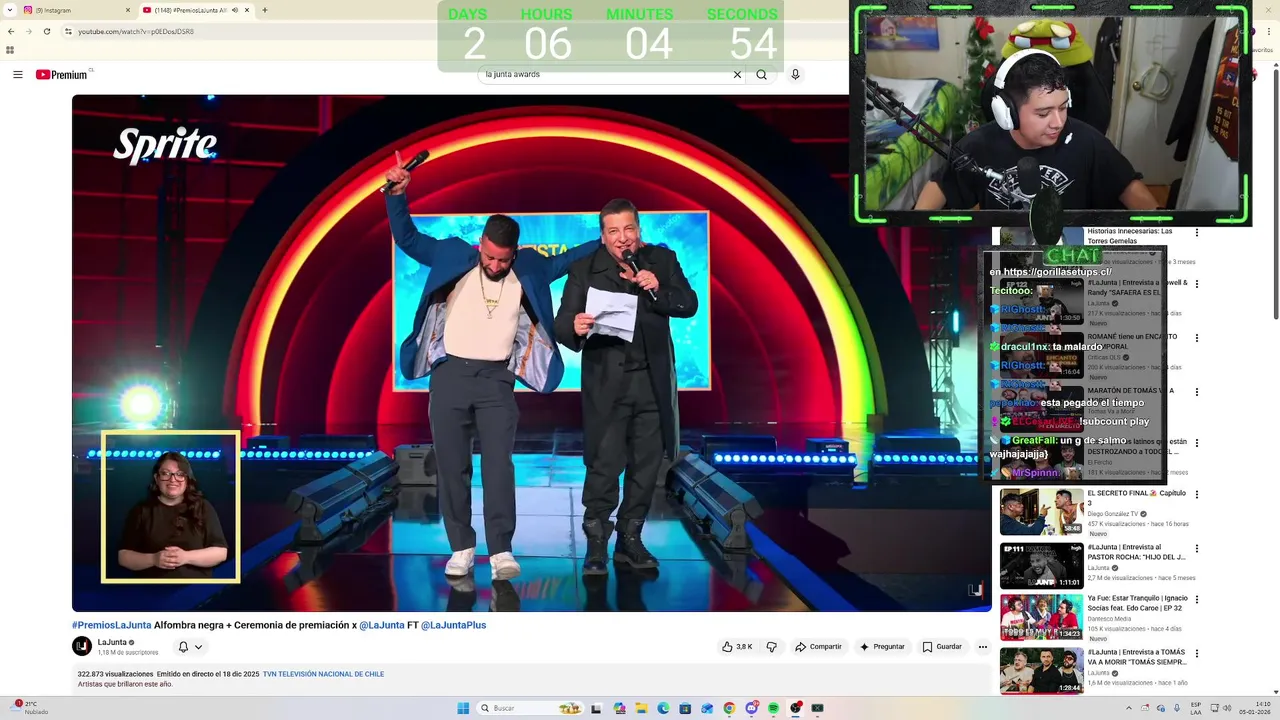Open options for 'TOMÁS VA A MORIR'
This screenshot has height=720, width=1280.
pos(1197,654)
